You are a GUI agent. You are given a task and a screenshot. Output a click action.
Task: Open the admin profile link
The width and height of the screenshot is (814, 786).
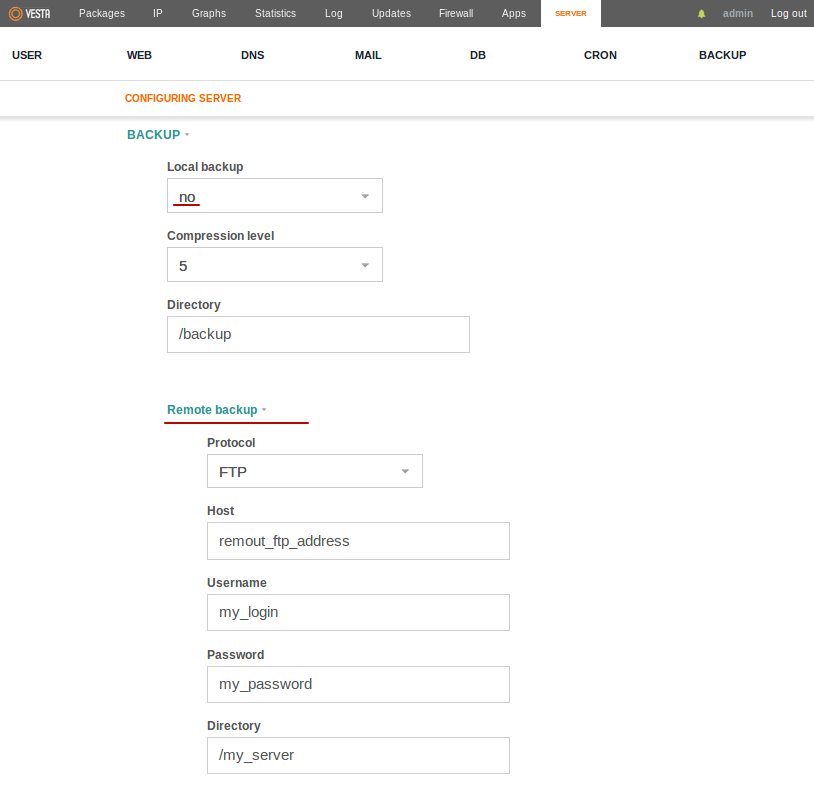(738, 13)
